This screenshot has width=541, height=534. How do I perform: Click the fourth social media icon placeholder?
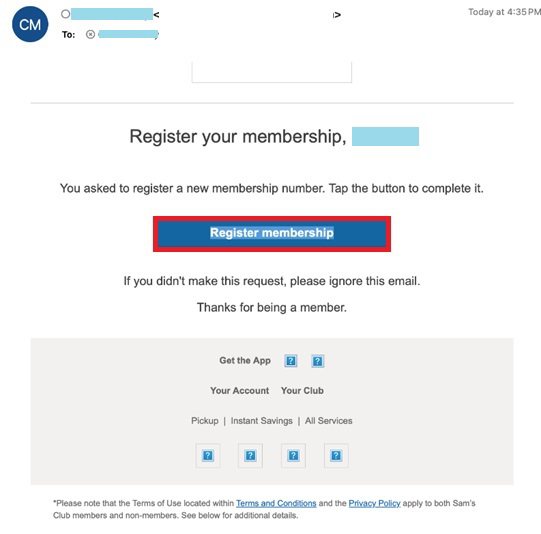(336, 456)
